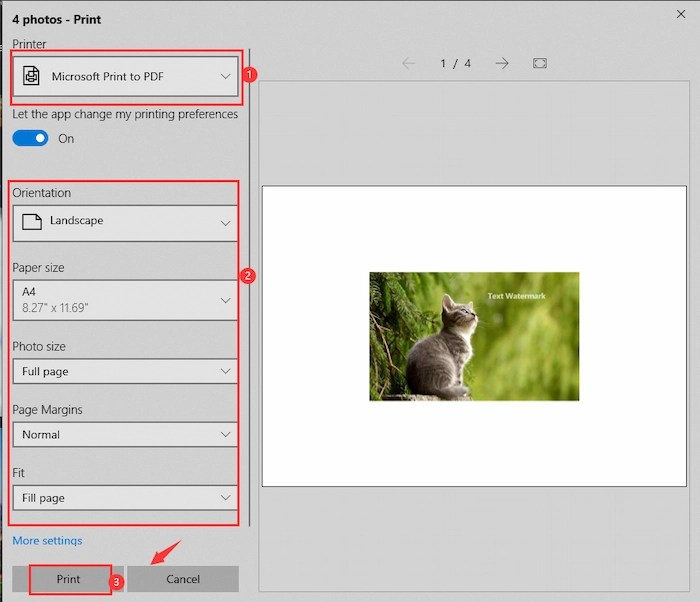The height and width of the screenshot is (602, 700).
Task: Open the Printer dropdown showing Microsoft Print to PDF
Action: click(x=125, y=76)
